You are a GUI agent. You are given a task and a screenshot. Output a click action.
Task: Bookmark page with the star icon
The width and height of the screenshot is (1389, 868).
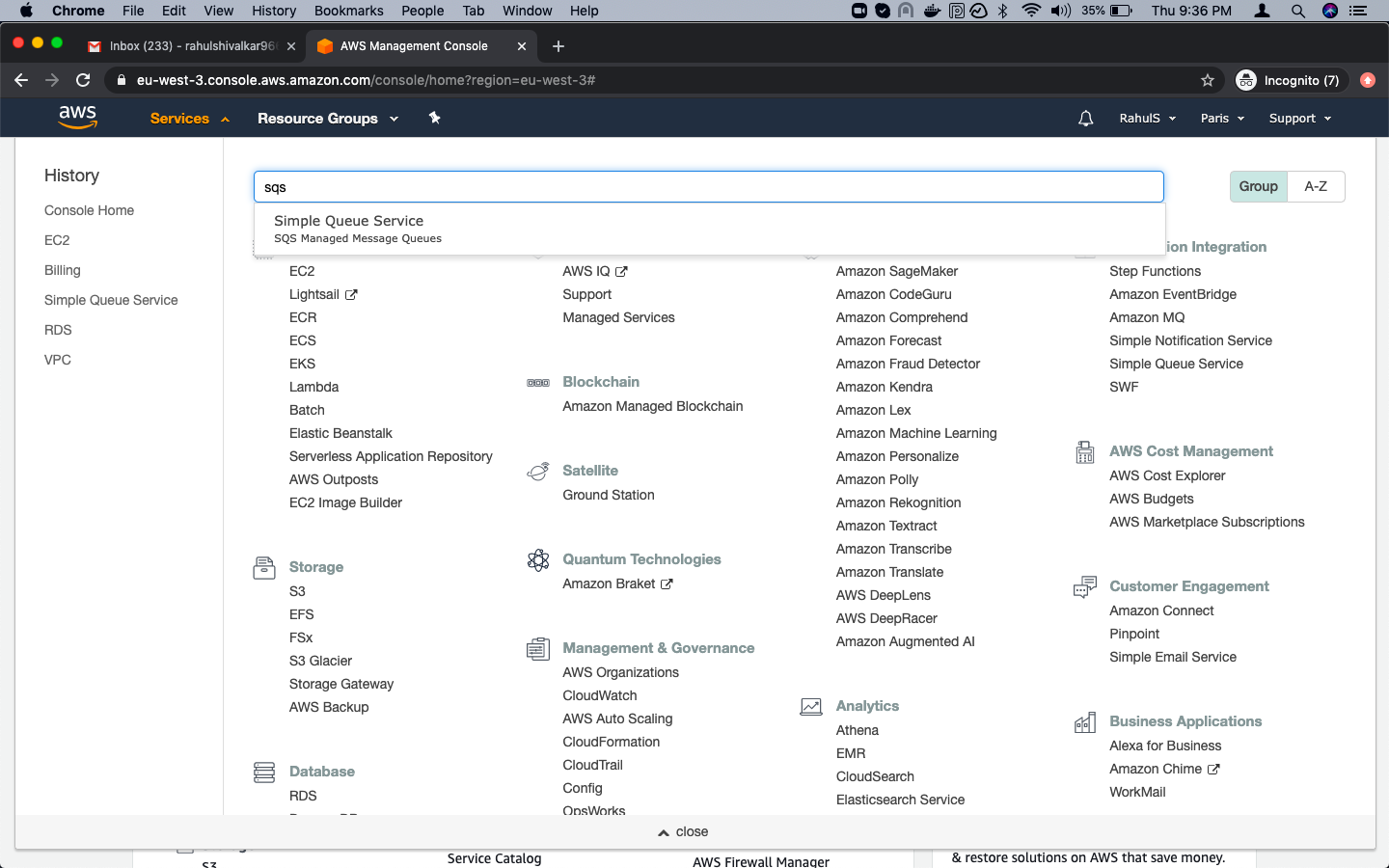[1208, 80]
